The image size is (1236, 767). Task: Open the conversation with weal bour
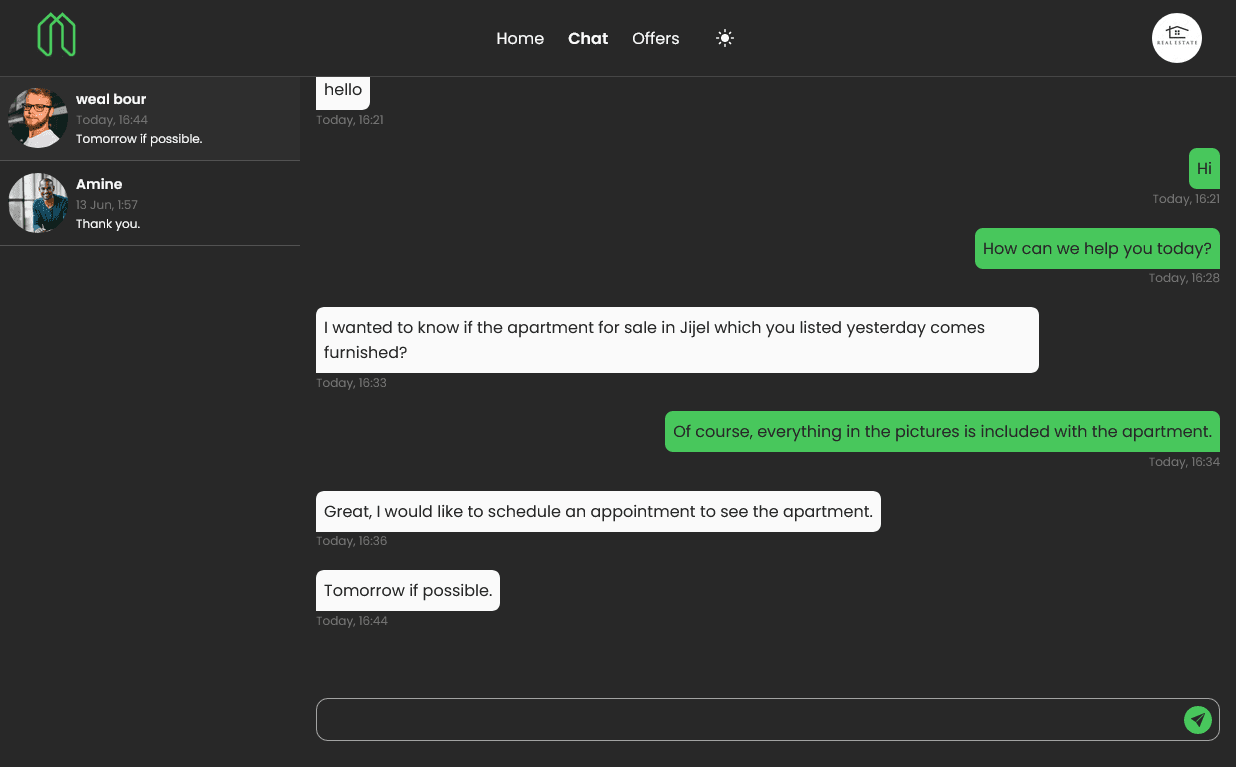click(x=150, y=118)
